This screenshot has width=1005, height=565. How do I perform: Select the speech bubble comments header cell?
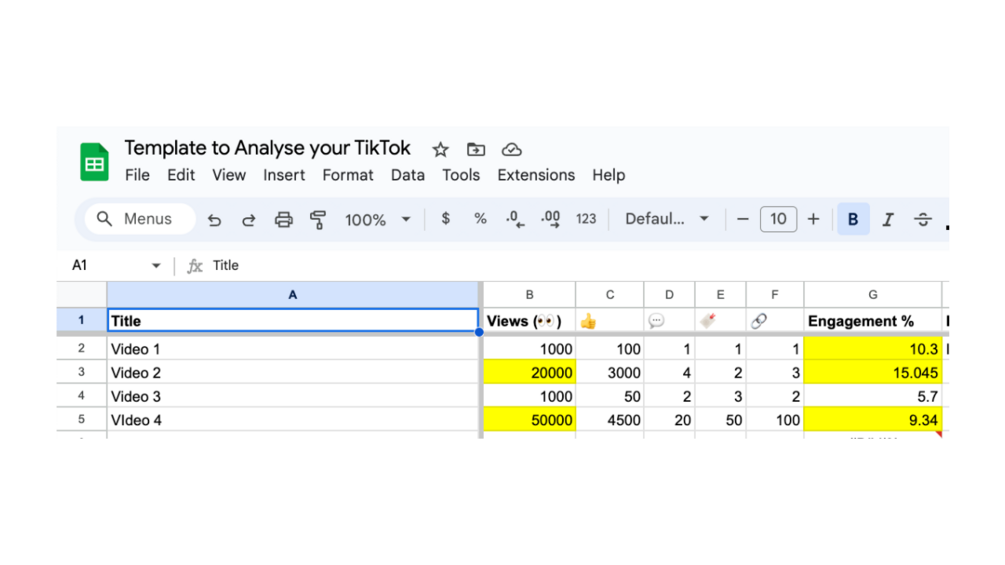(x=669, y=321)
